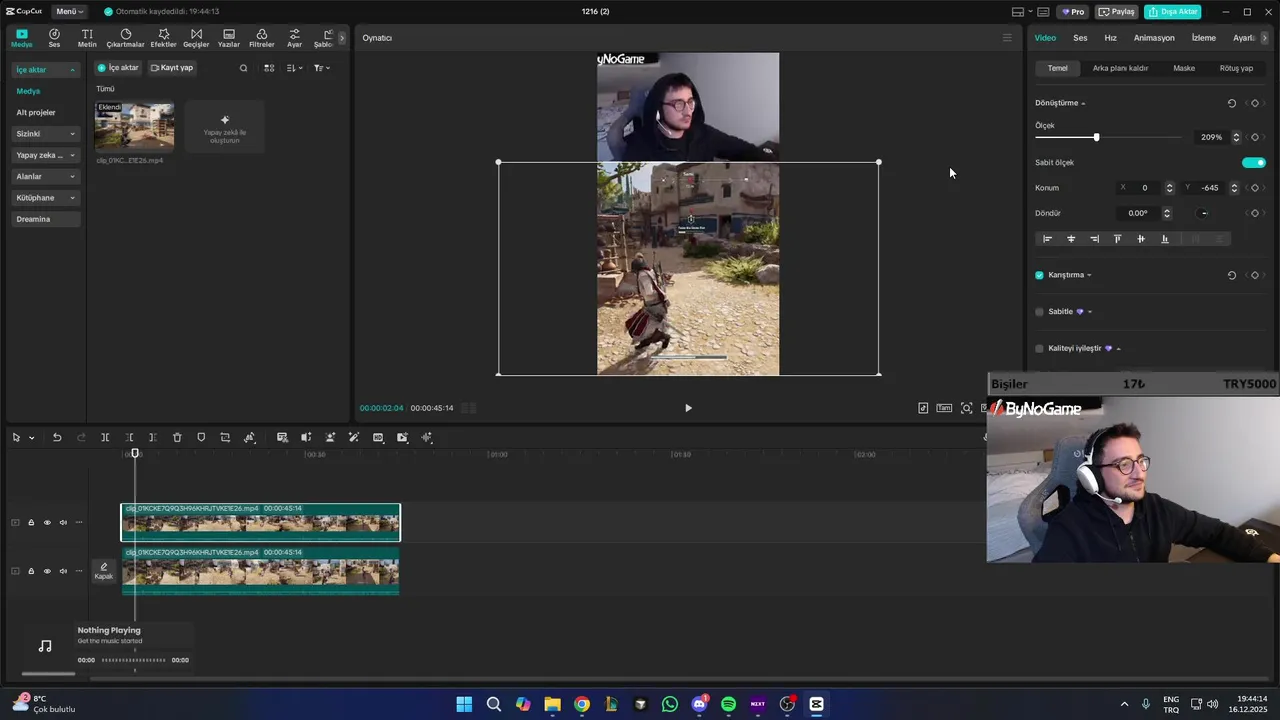This screenshot has height=720, width=1280.
Task: Undo the last edit in timeline toolbar
Action: click(x=57, y=437)
